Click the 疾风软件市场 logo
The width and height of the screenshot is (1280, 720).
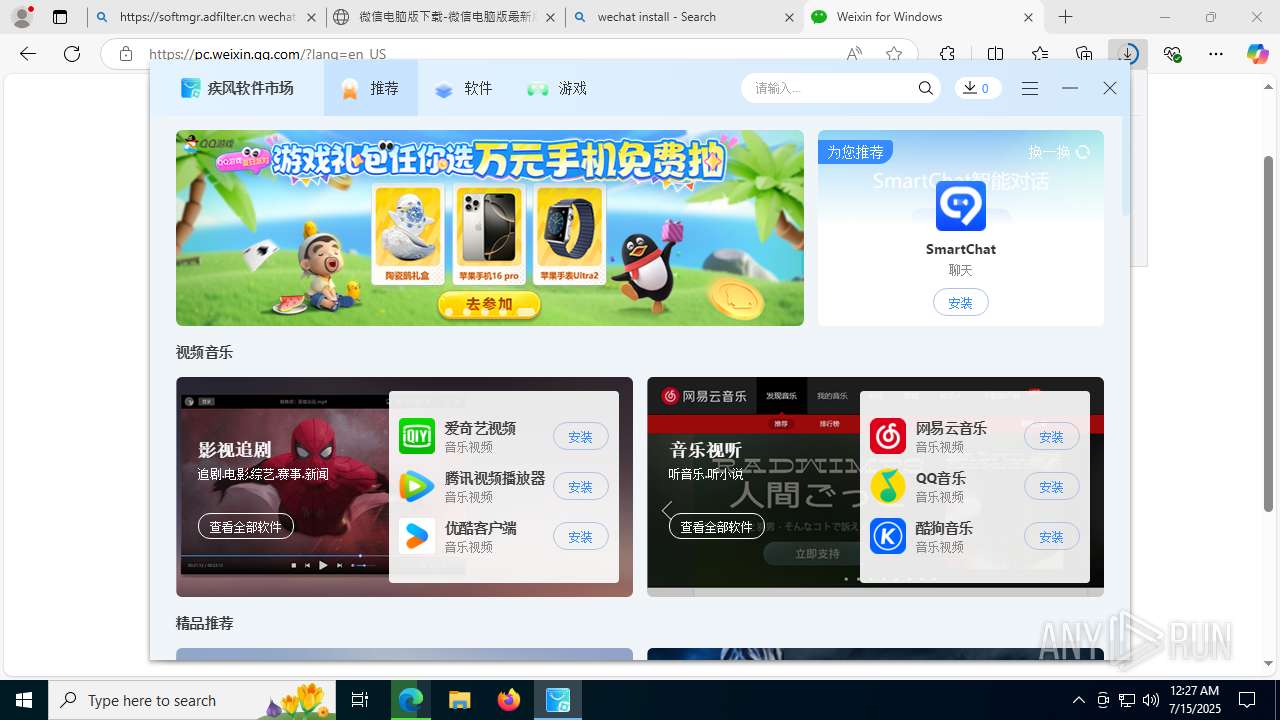[237, 88]
